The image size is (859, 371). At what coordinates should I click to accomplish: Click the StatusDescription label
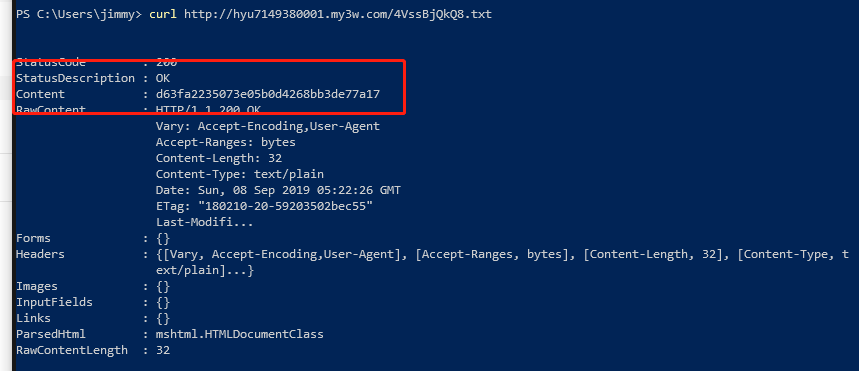[75, 78]
